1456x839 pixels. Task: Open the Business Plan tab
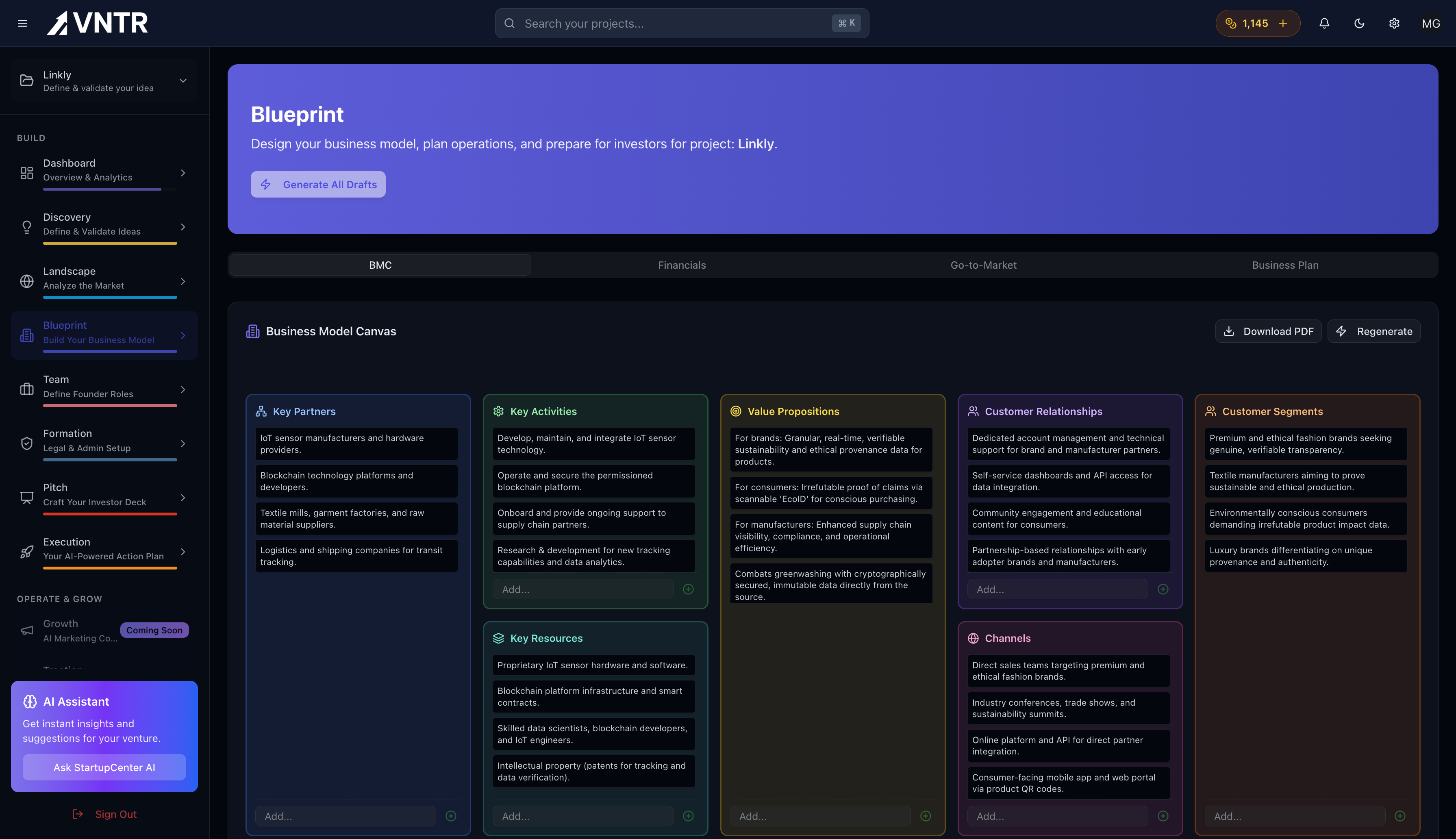coord(1285,265)
